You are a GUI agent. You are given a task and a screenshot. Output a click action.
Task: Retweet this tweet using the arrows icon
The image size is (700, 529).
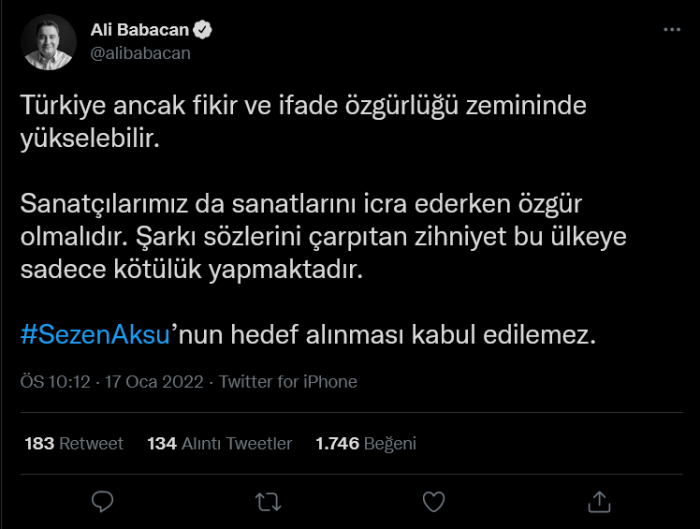(x=268, y=500)
